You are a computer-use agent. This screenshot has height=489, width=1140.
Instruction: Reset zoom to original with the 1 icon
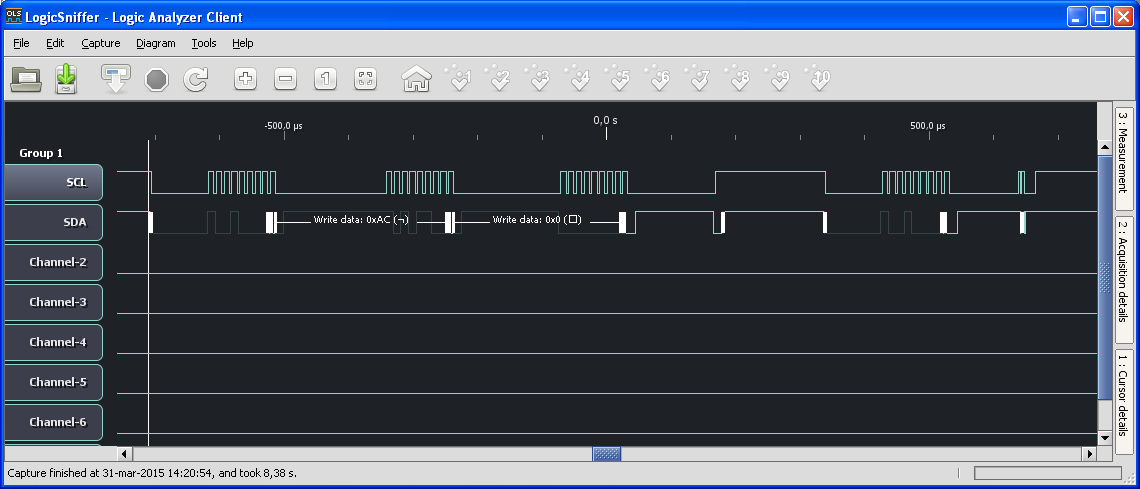(x=326, y=78)
